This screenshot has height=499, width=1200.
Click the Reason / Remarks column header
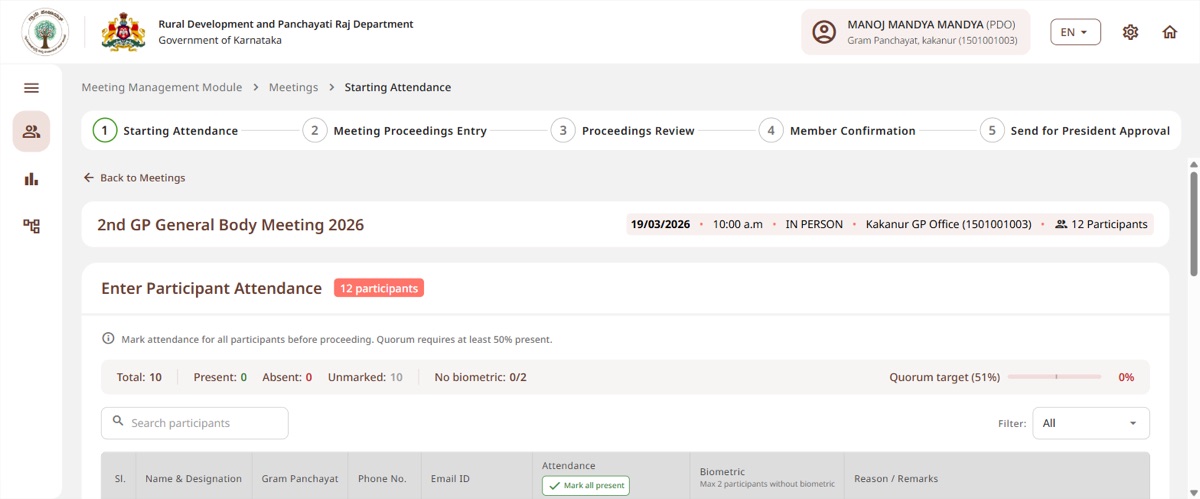[x=896, y=479]
